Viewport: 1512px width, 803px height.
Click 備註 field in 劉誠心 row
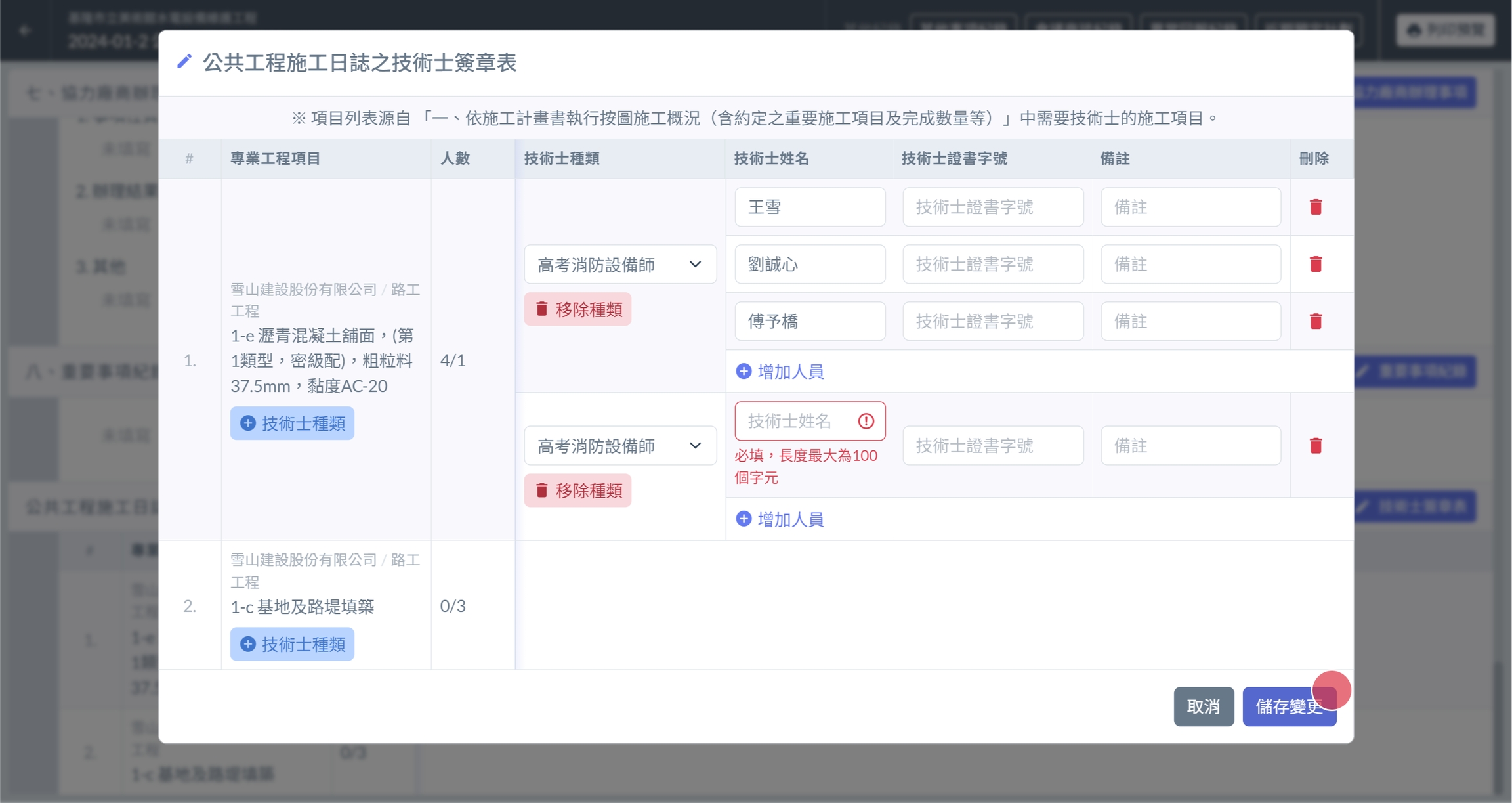[x=1190, y=265]
